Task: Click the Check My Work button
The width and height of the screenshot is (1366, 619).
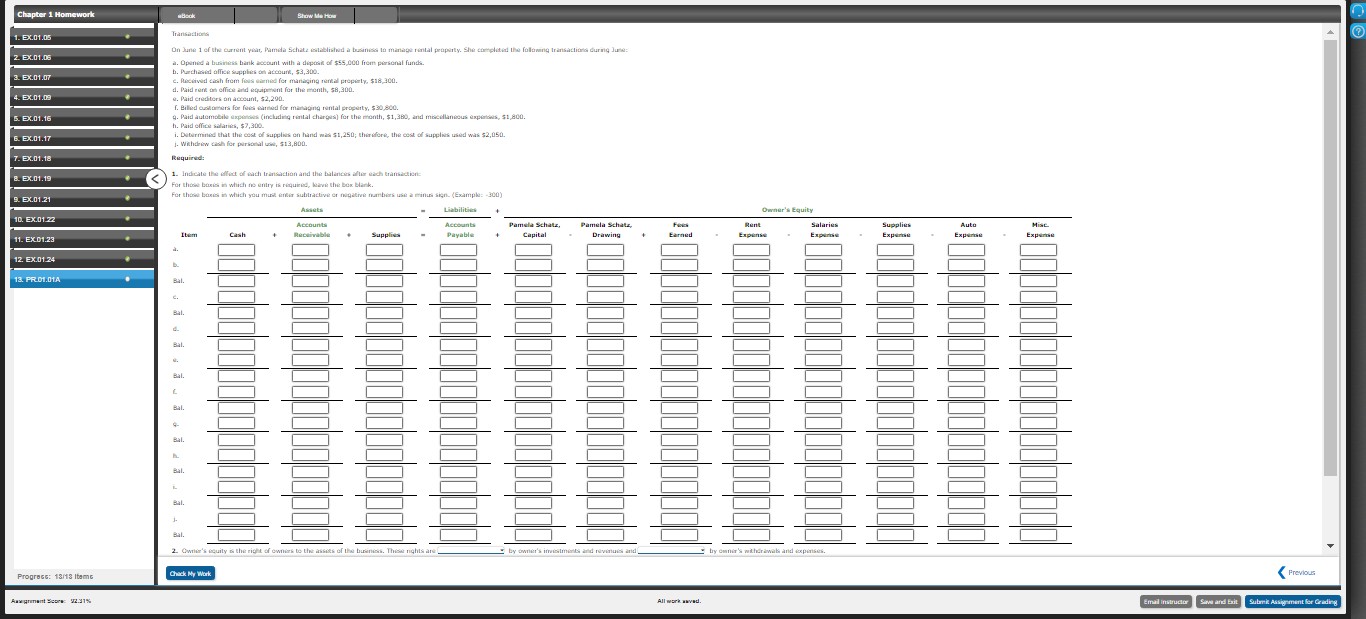Action: (x=191, y=573)
